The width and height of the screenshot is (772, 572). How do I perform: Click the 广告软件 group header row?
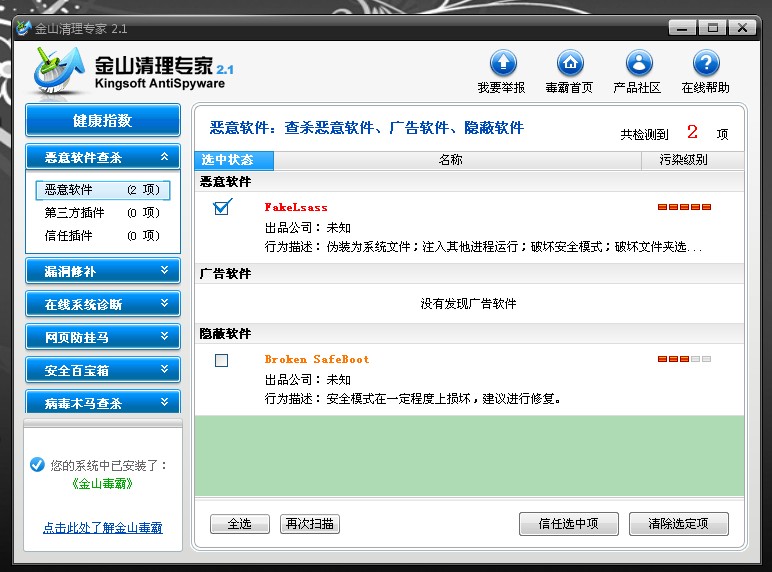tap(469, 274)
